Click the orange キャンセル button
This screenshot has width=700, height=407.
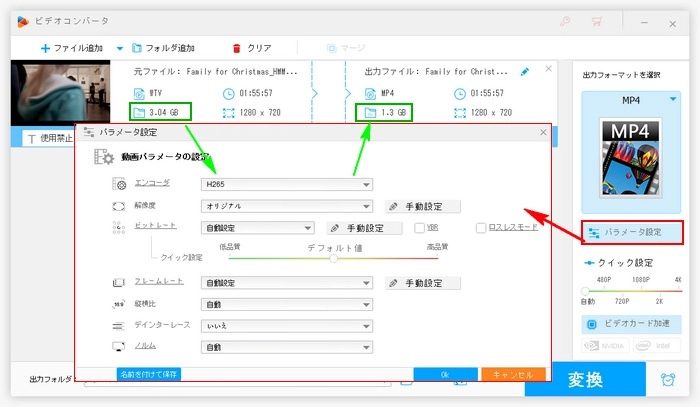[x=513, y=374]
